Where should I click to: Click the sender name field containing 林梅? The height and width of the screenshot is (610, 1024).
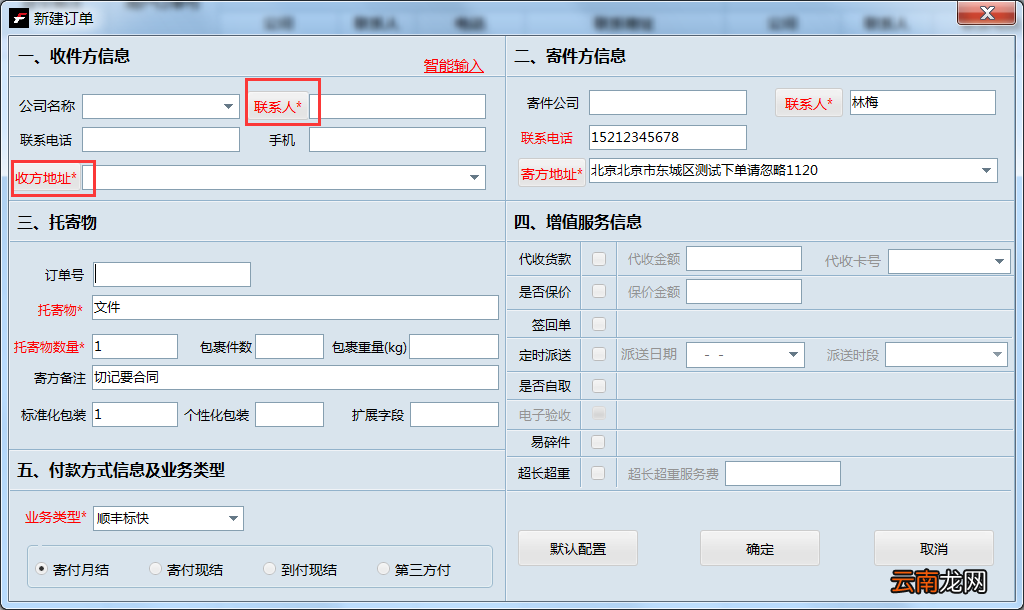click(x=923, y=103)
